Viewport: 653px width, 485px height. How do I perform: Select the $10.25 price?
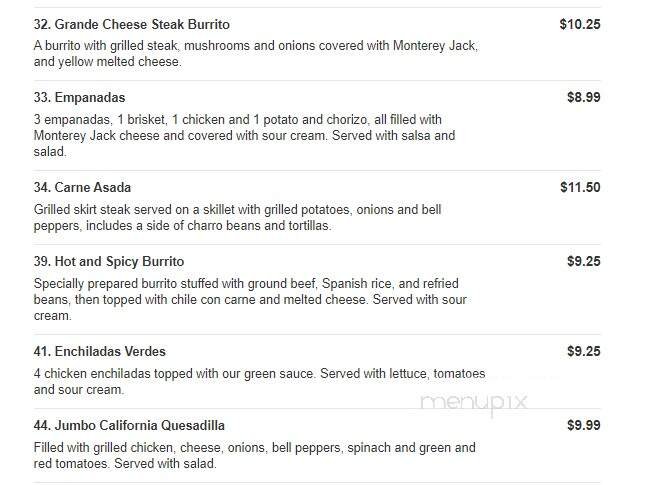pyautogui.click(x=579, y=23)
